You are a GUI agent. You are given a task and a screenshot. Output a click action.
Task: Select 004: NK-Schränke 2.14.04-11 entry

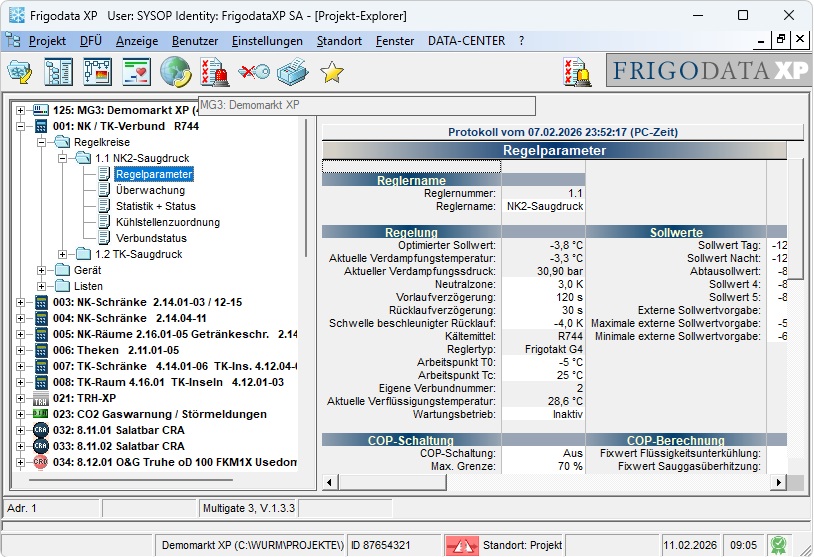tap(130, 318)
